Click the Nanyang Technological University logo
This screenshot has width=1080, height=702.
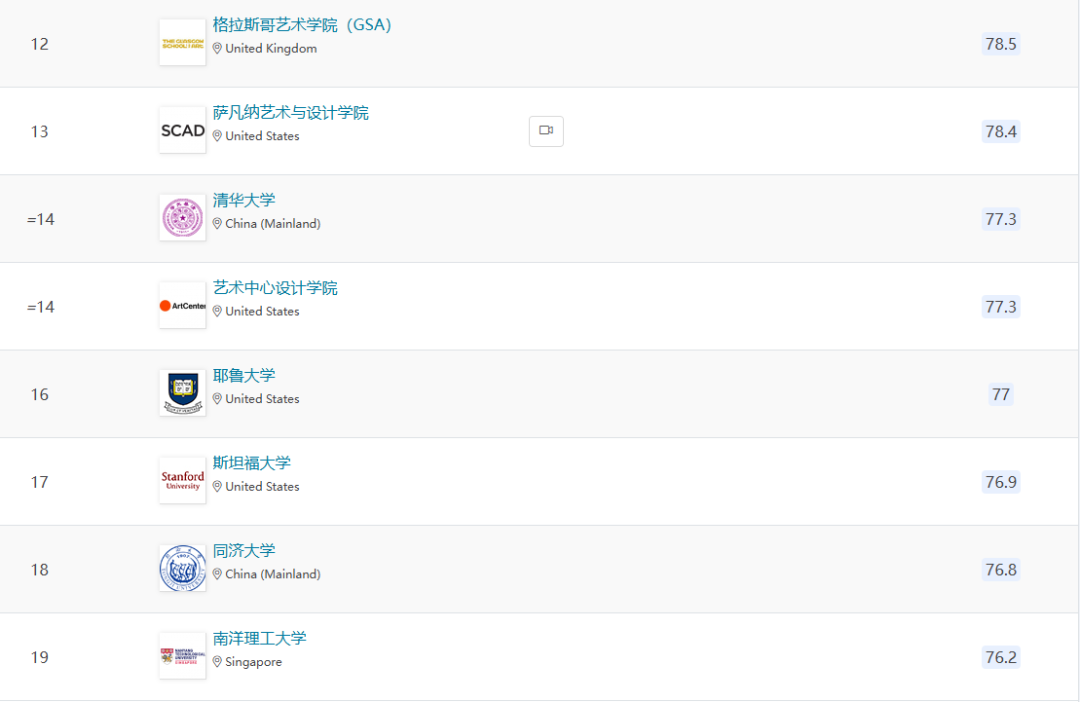[182, 656]
